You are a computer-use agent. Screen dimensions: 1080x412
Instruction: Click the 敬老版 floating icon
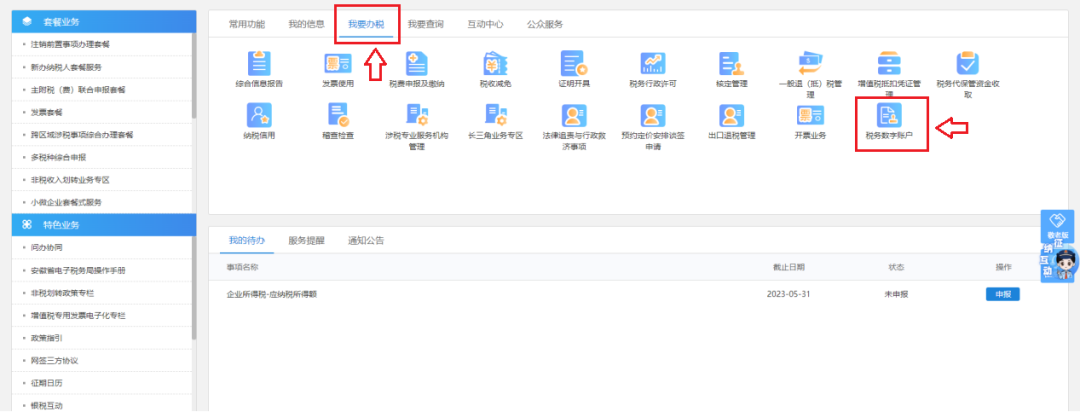pos(1057,226)
